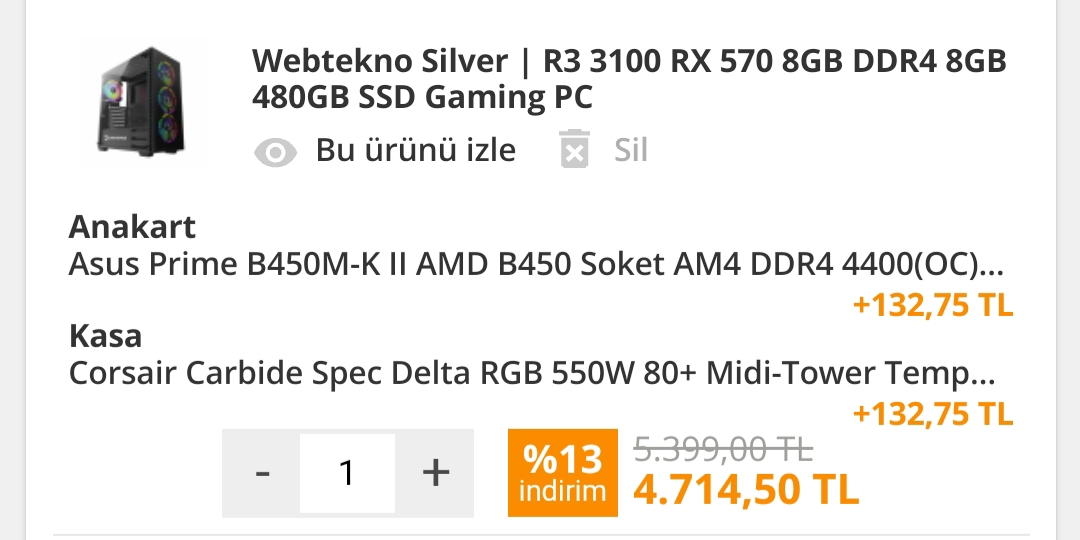Click the struck-through 5.399,00 TL price

coord(724,450)
